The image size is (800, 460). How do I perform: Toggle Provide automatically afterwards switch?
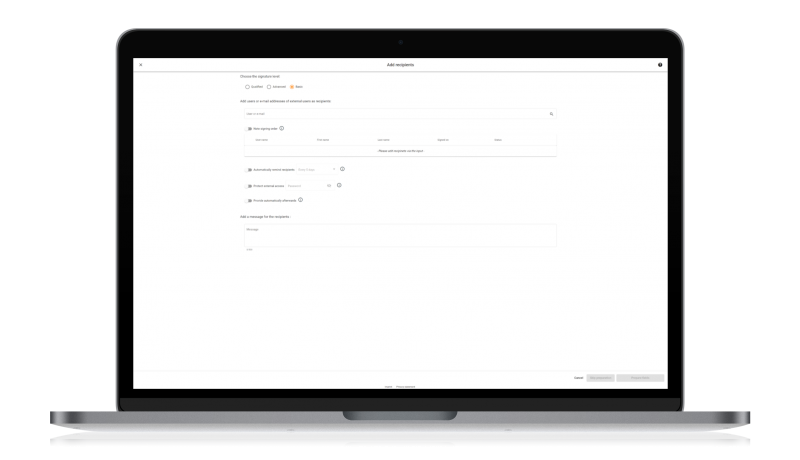249,200
